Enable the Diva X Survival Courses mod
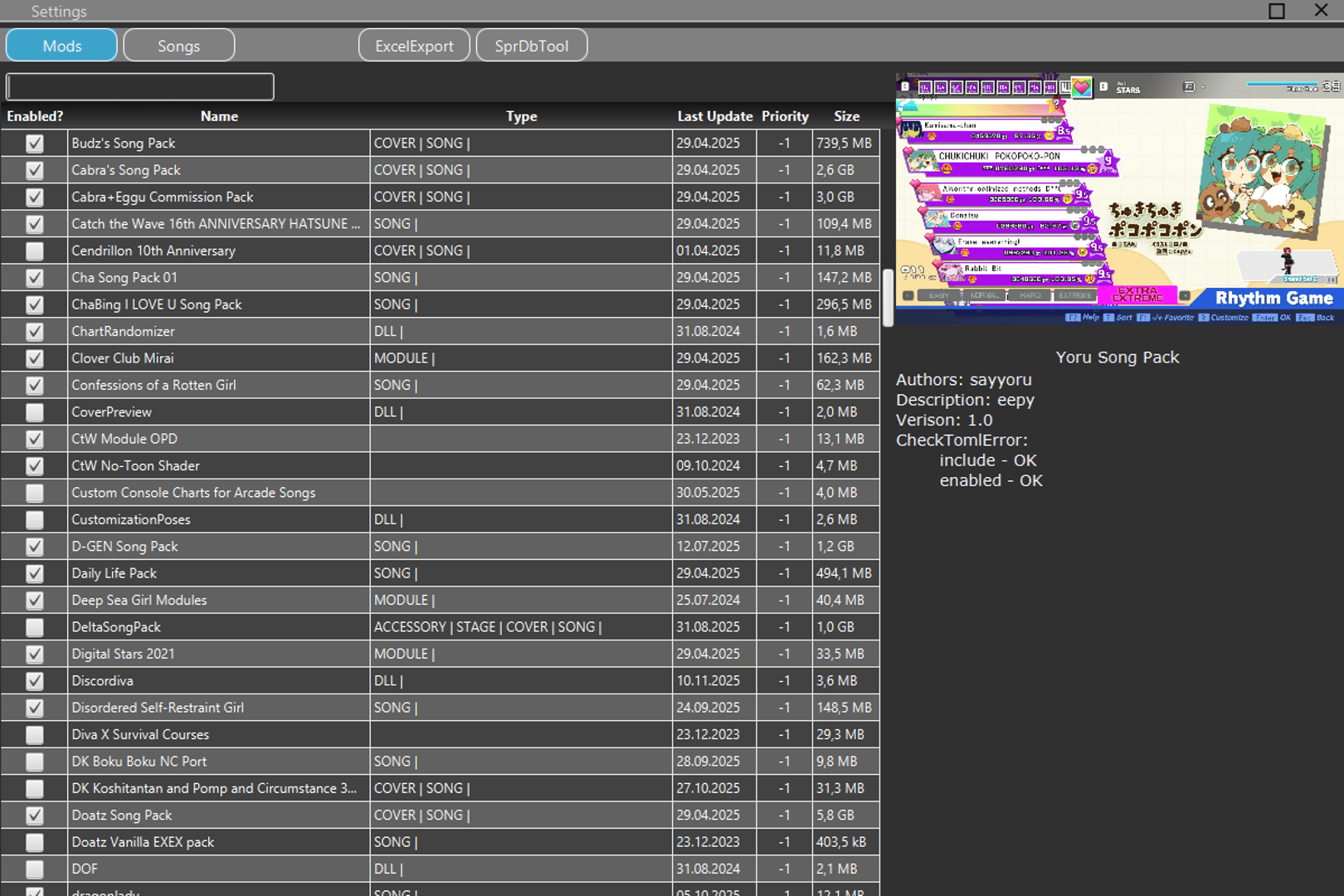 (x=33, y=734)
